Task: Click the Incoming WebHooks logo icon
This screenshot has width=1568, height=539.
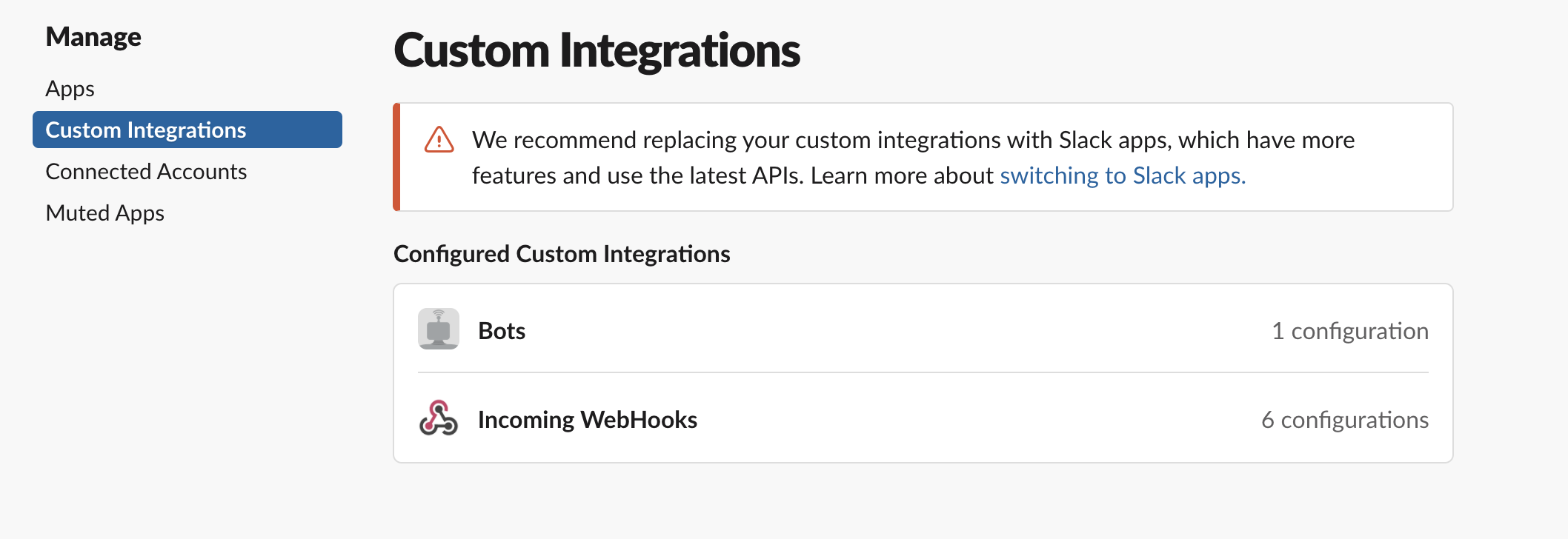Action: click(x=439, y=418)
